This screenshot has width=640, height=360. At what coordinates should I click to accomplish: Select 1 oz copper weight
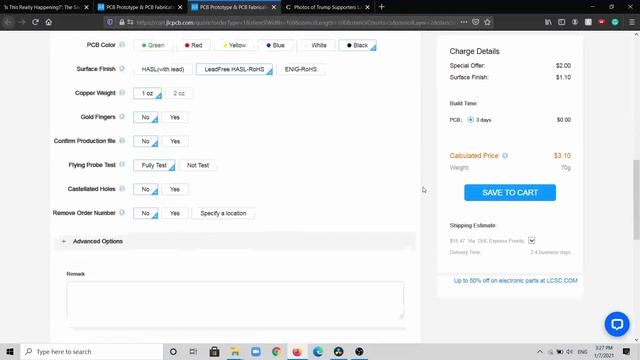147,93
